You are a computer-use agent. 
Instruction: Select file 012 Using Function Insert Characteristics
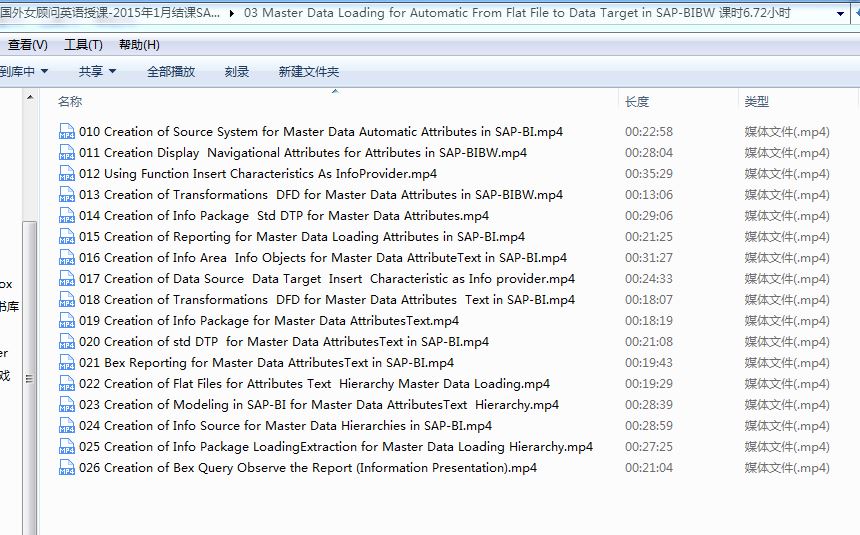258,173
